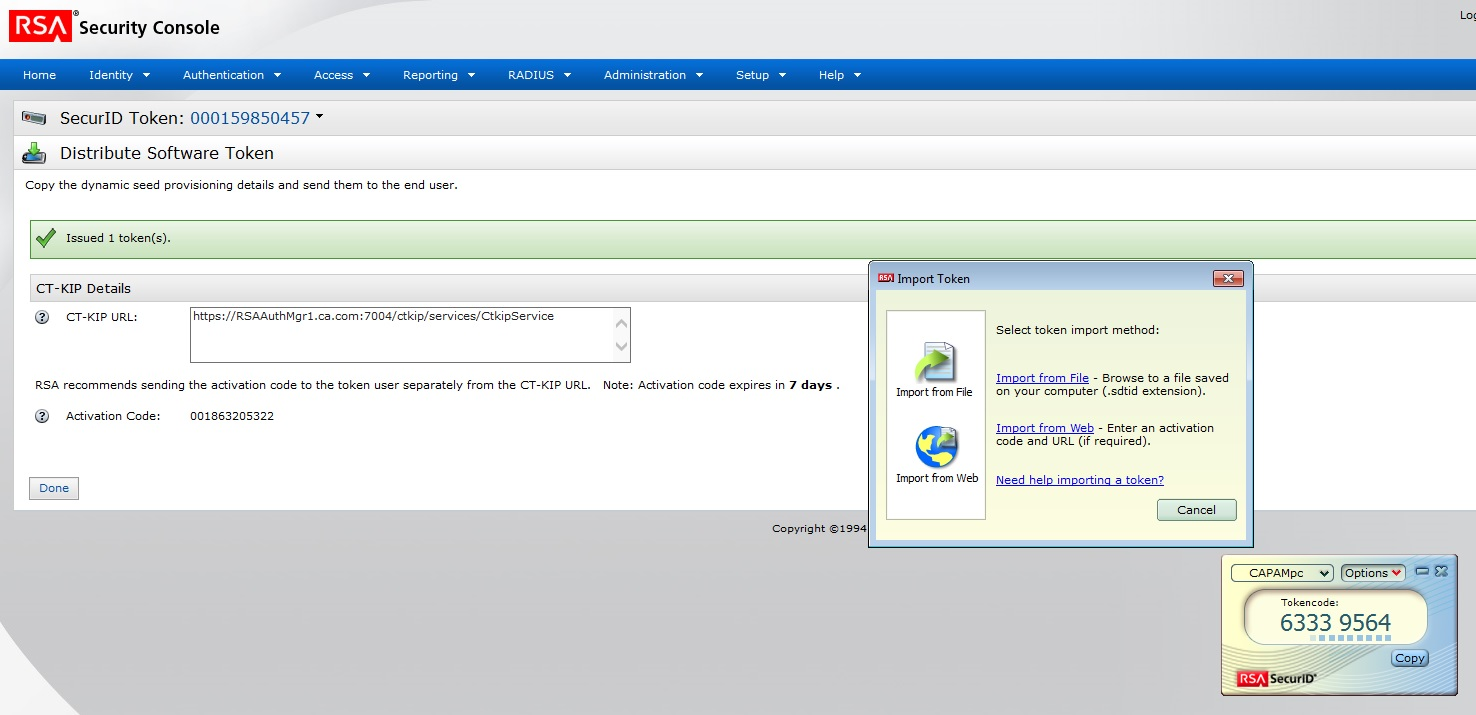1476x715 pixels.
Task: Minimize the SecurID token widget
Action: (x=1422, y=571)
